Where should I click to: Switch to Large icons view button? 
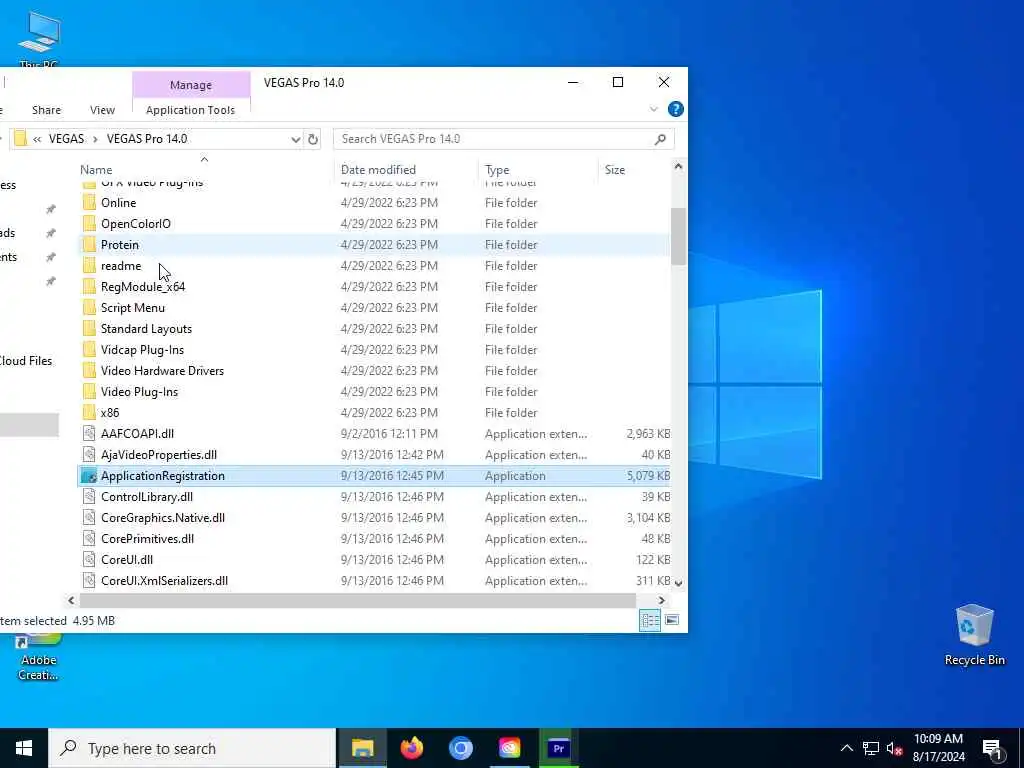click(x=672, y=620)
